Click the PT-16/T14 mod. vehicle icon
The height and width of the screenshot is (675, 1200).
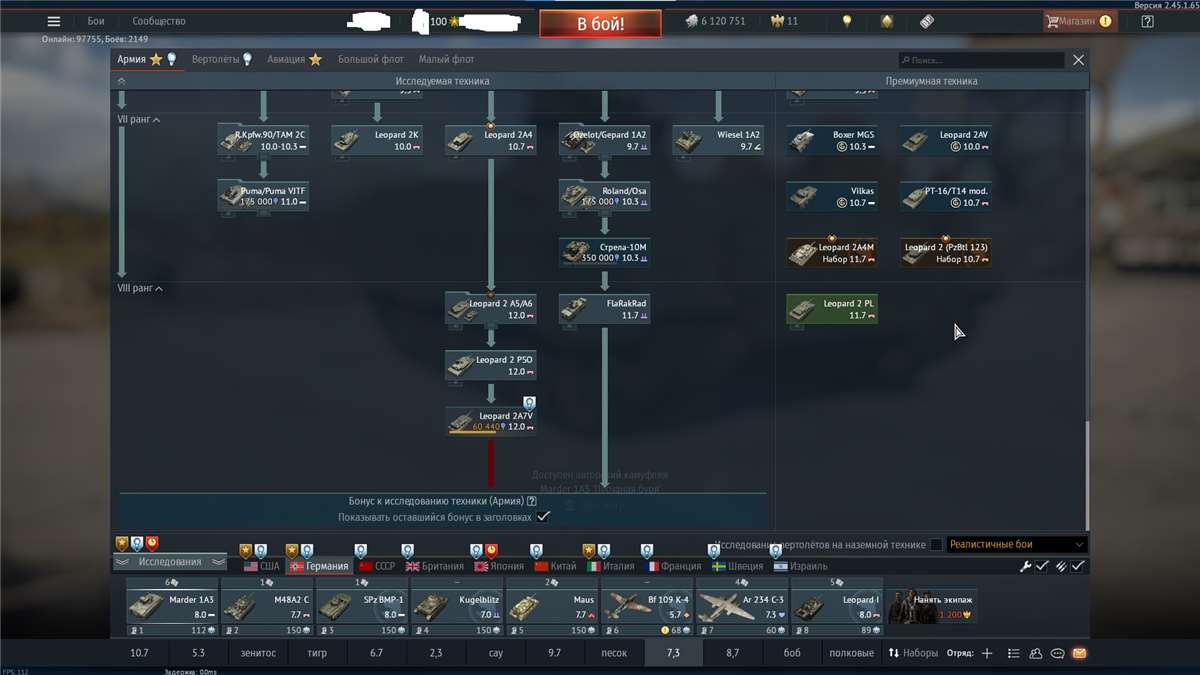pos(917,197)
